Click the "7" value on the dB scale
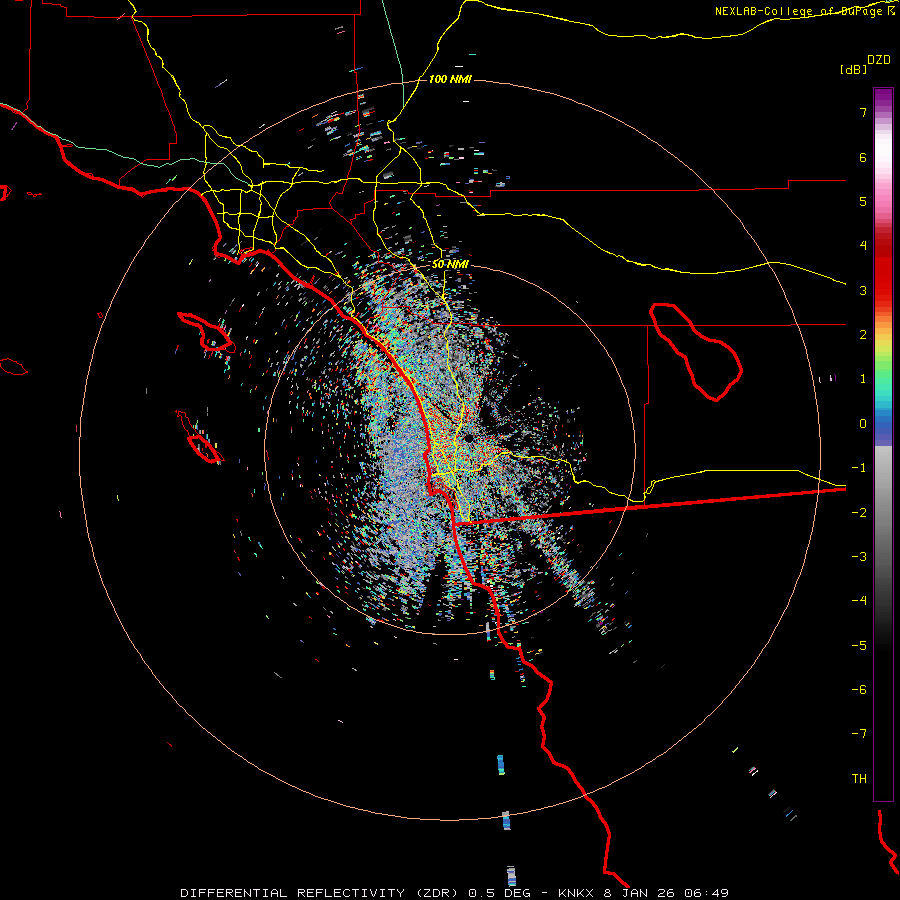The height and width of the screenshot is (900, 900). point(863,112)
